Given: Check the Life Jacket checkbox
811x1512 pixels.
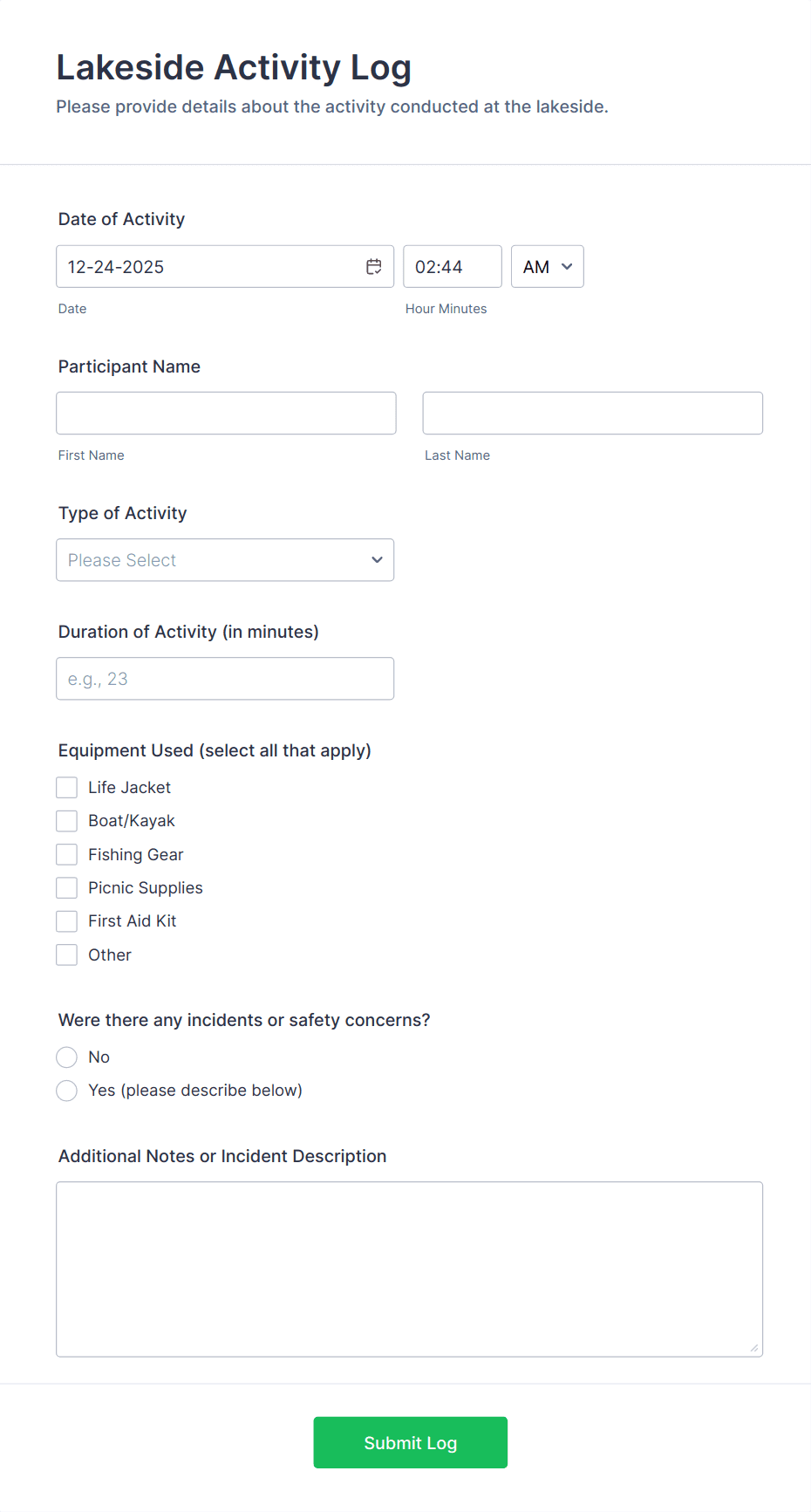Looking at the screenshot, I should 66,786.
